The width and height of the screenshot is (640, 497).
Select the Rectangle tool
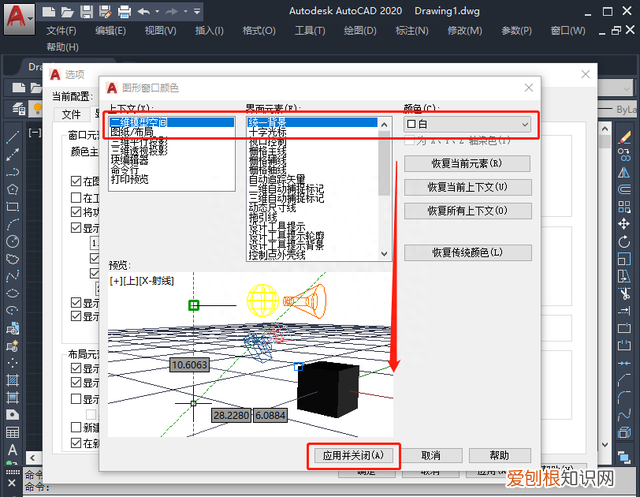pos(13,206)
